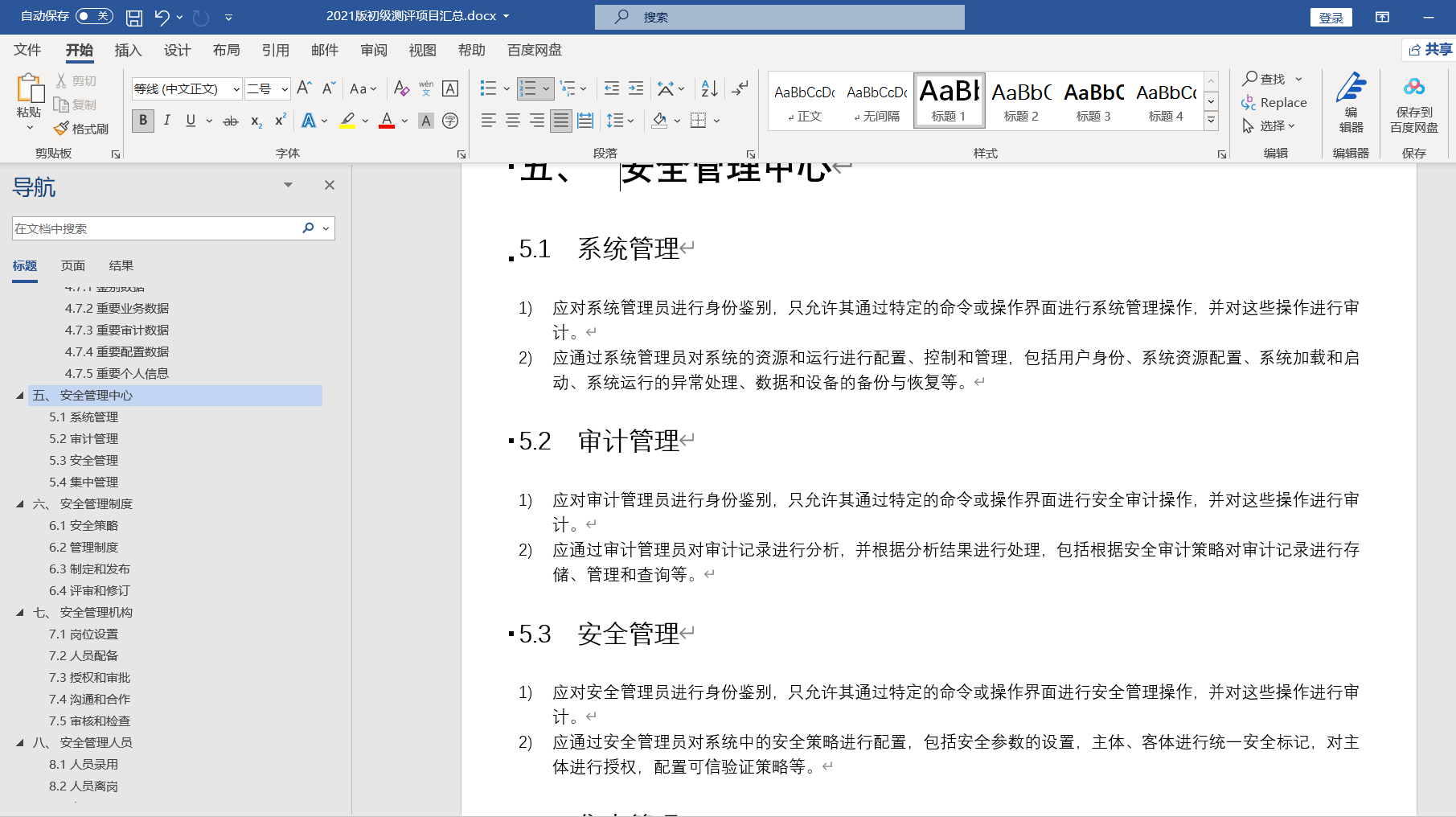
Task: Click paragraph shading paint bucket
Action: click(659, 121)
